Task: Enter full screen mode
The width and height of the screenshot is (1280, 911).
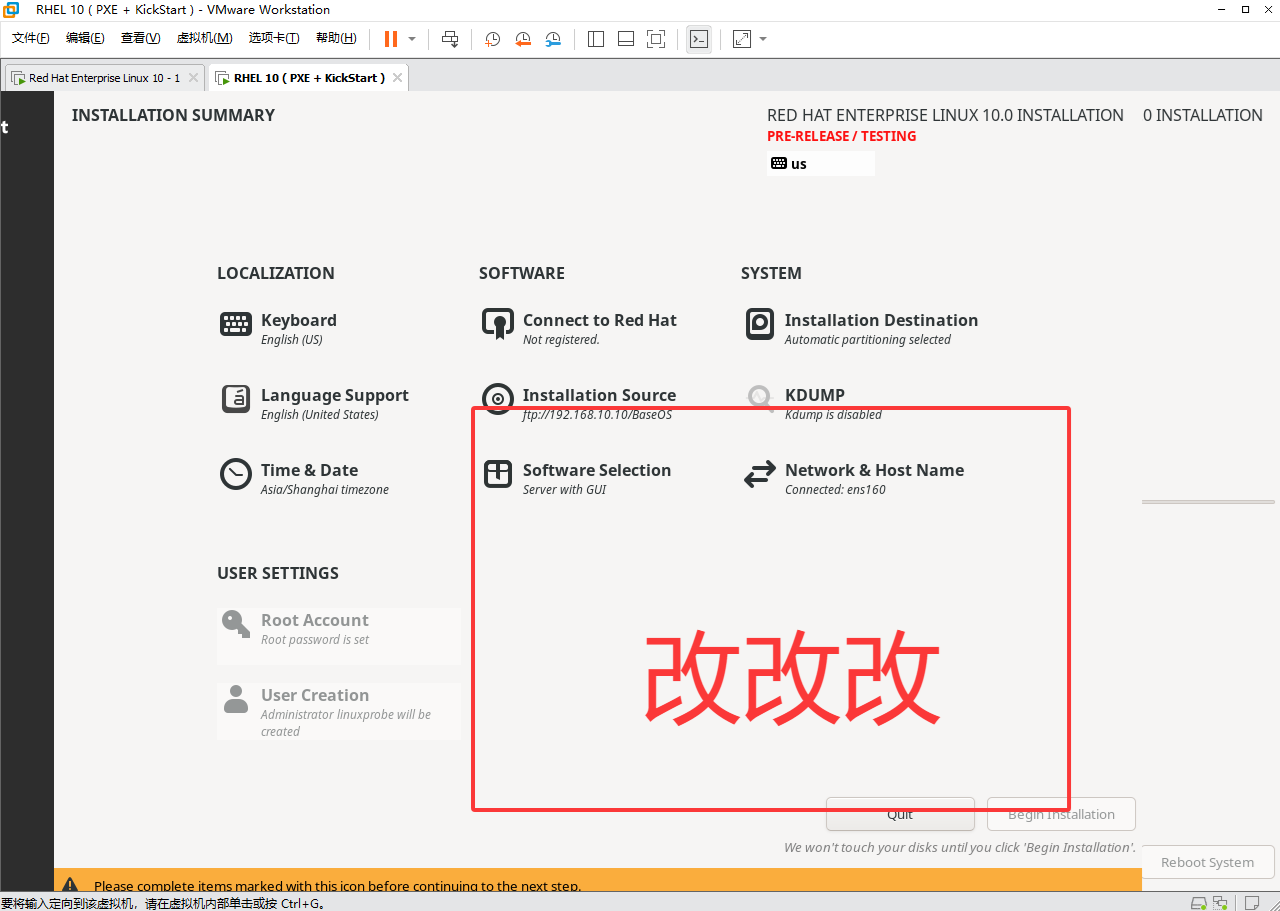Action: pos(656,39)
